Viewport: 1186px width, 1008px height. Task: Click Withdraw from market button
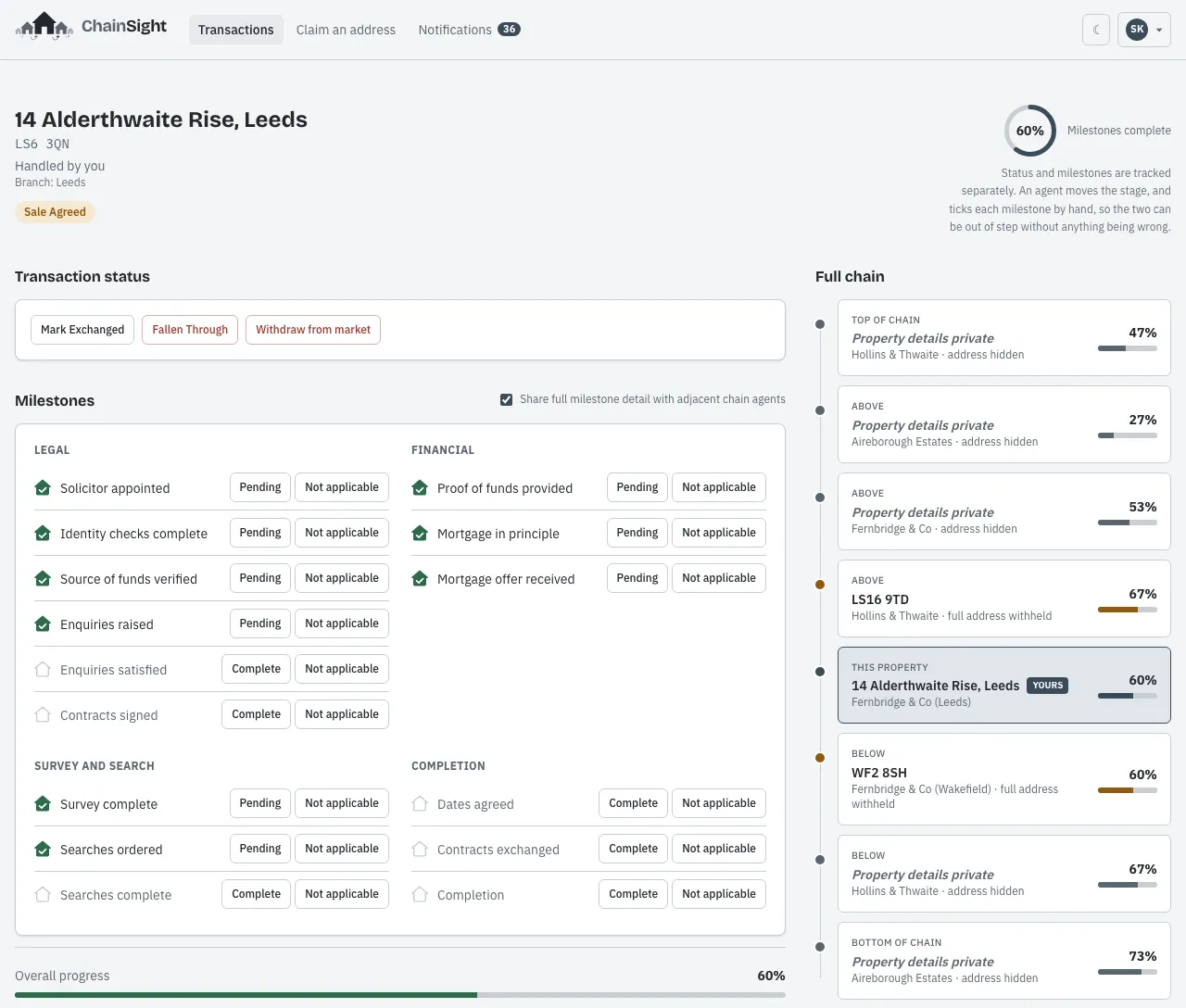click(313, 330)
